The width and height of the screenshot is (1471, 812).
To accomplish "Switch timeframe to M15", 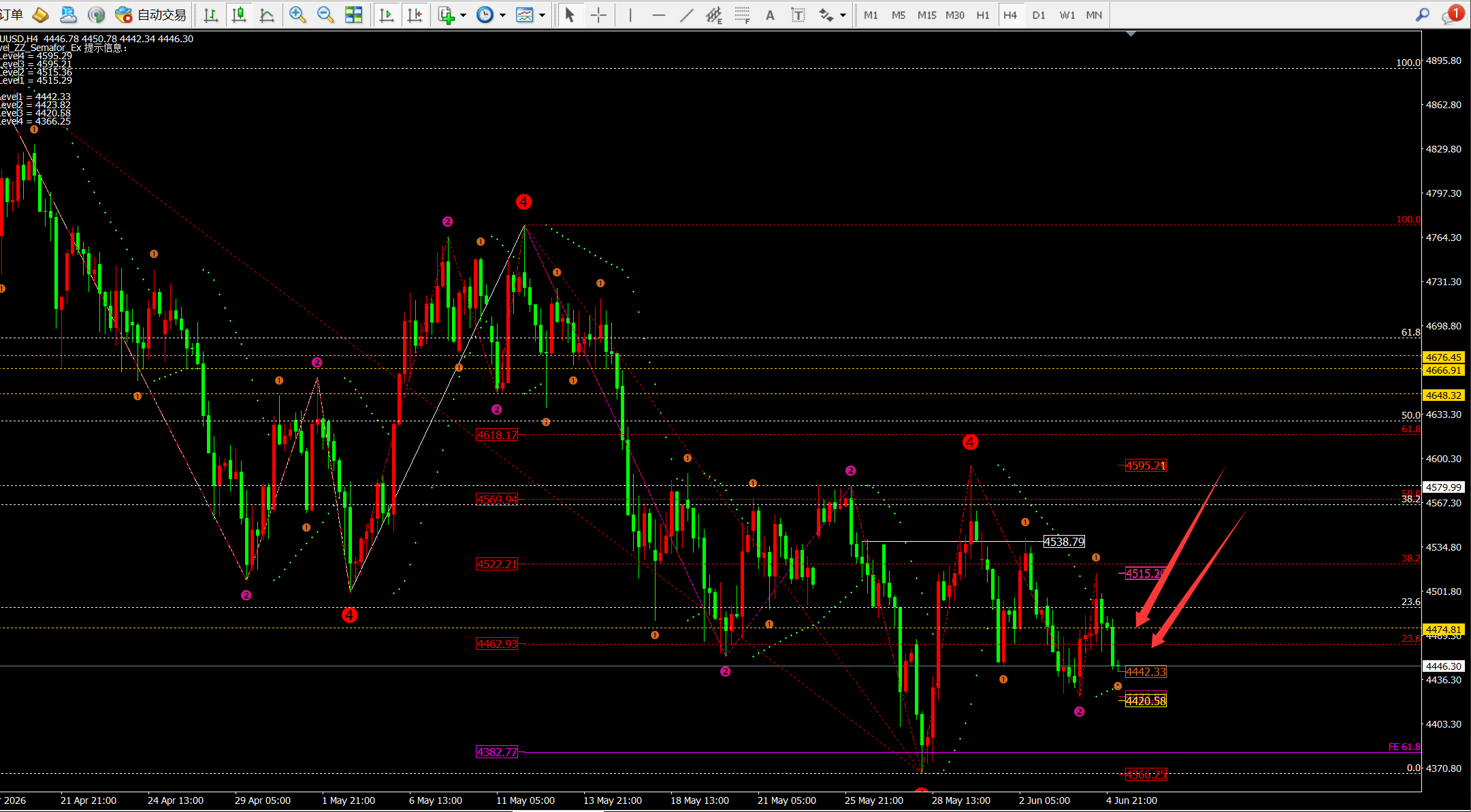I will [x=926, y=15].
